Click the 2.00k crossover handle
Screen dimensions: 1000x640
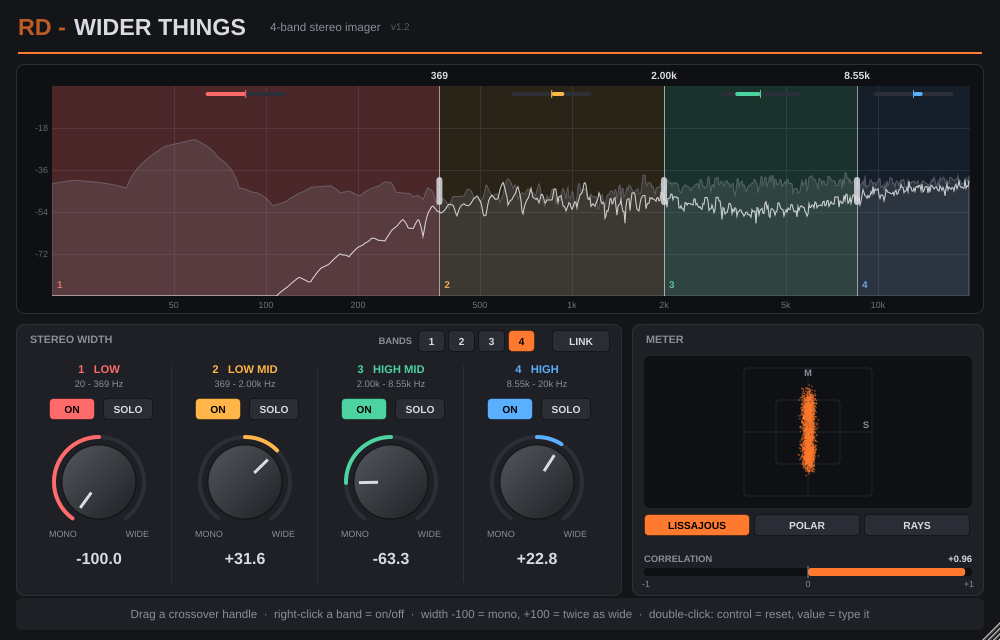[665, 191]
